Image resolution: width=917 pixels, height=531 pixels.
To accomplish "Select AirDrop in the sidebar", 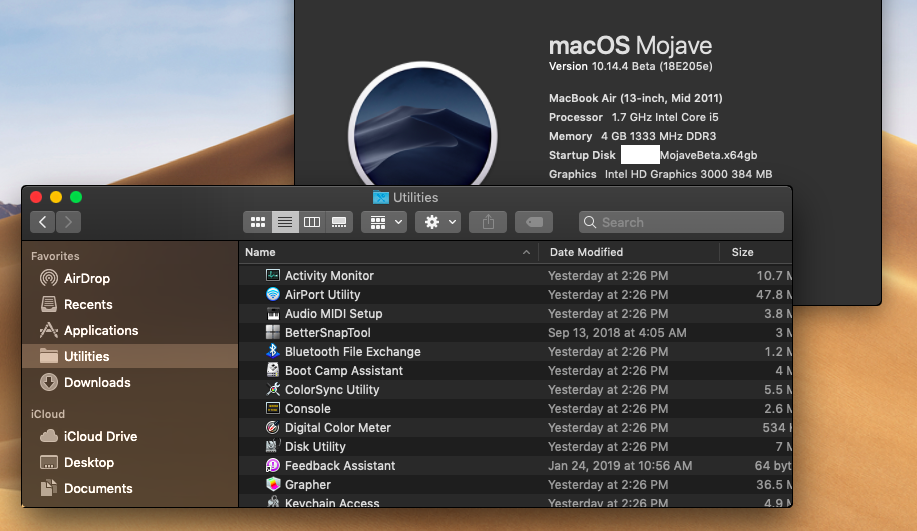I will point(86,278).
